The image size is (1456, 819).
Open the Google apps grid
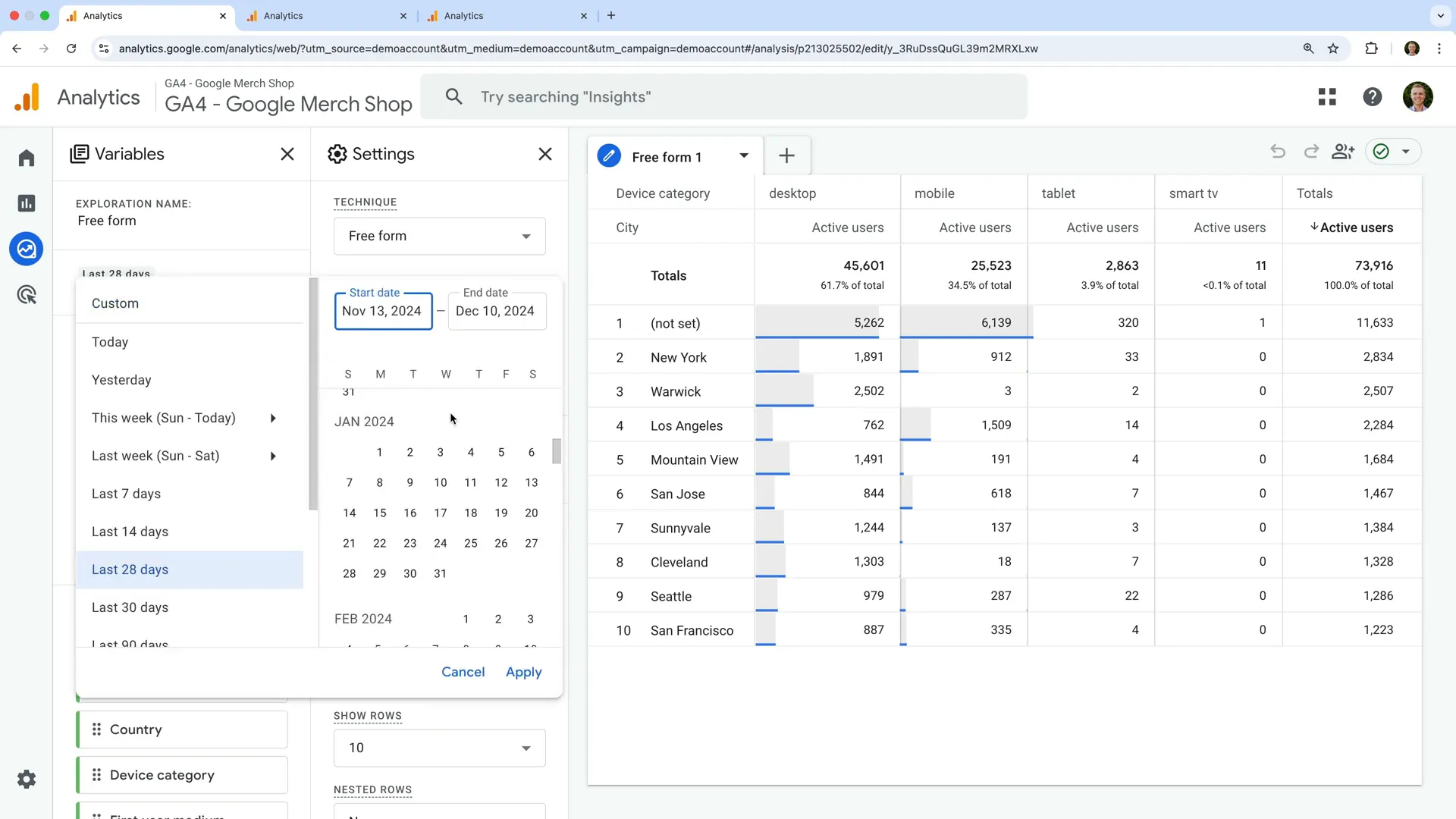tap(1328, 96)
